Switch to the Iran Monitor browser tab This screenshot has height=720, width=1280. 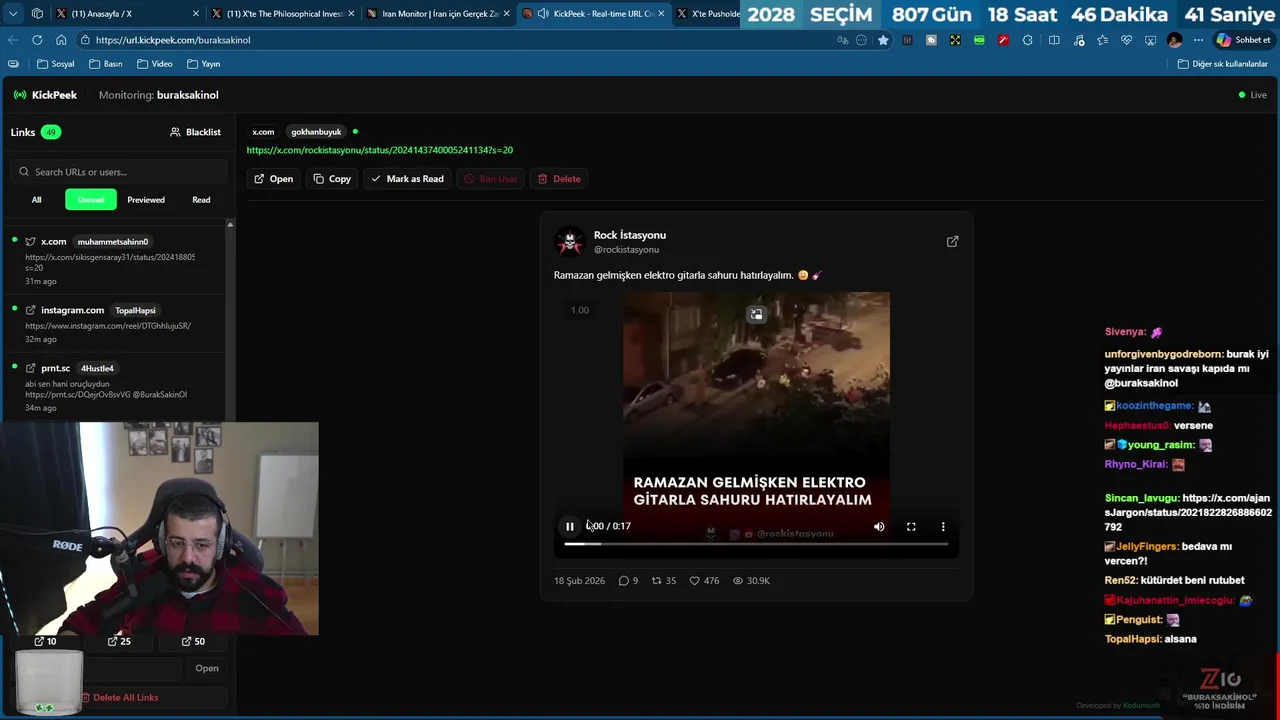click(440, 14)
